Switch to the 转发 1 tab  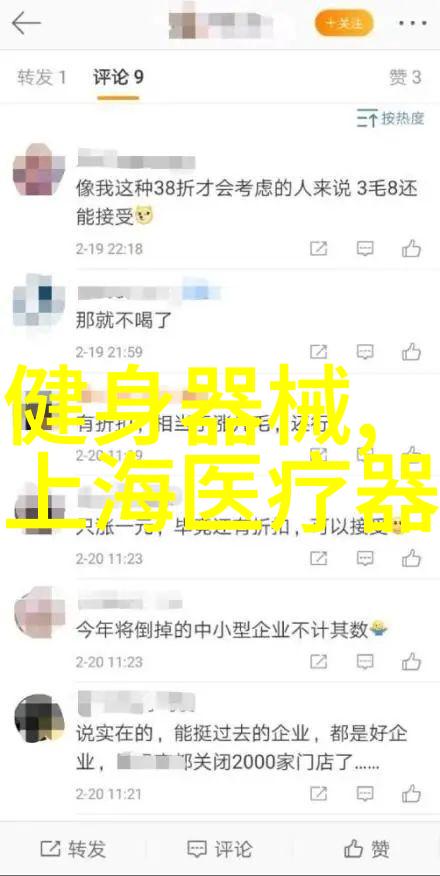click(42, 77)
